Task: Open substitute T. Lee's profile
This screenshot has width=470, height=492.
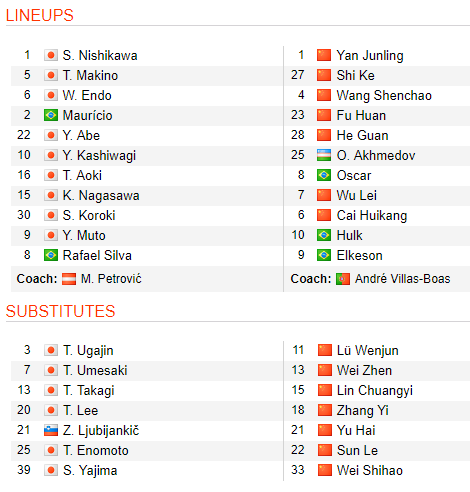Action: pyautogui.click(x=81, y=411)
